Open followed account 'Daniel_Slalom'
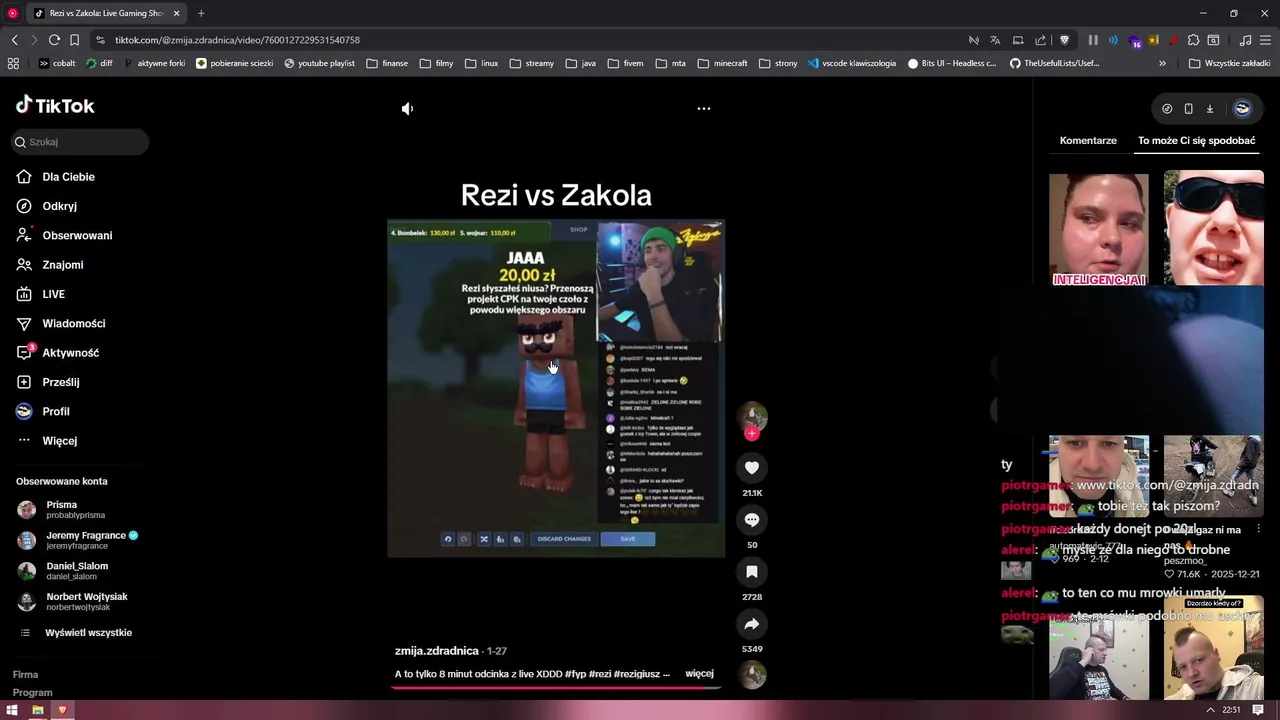 [x=76, y=571]
